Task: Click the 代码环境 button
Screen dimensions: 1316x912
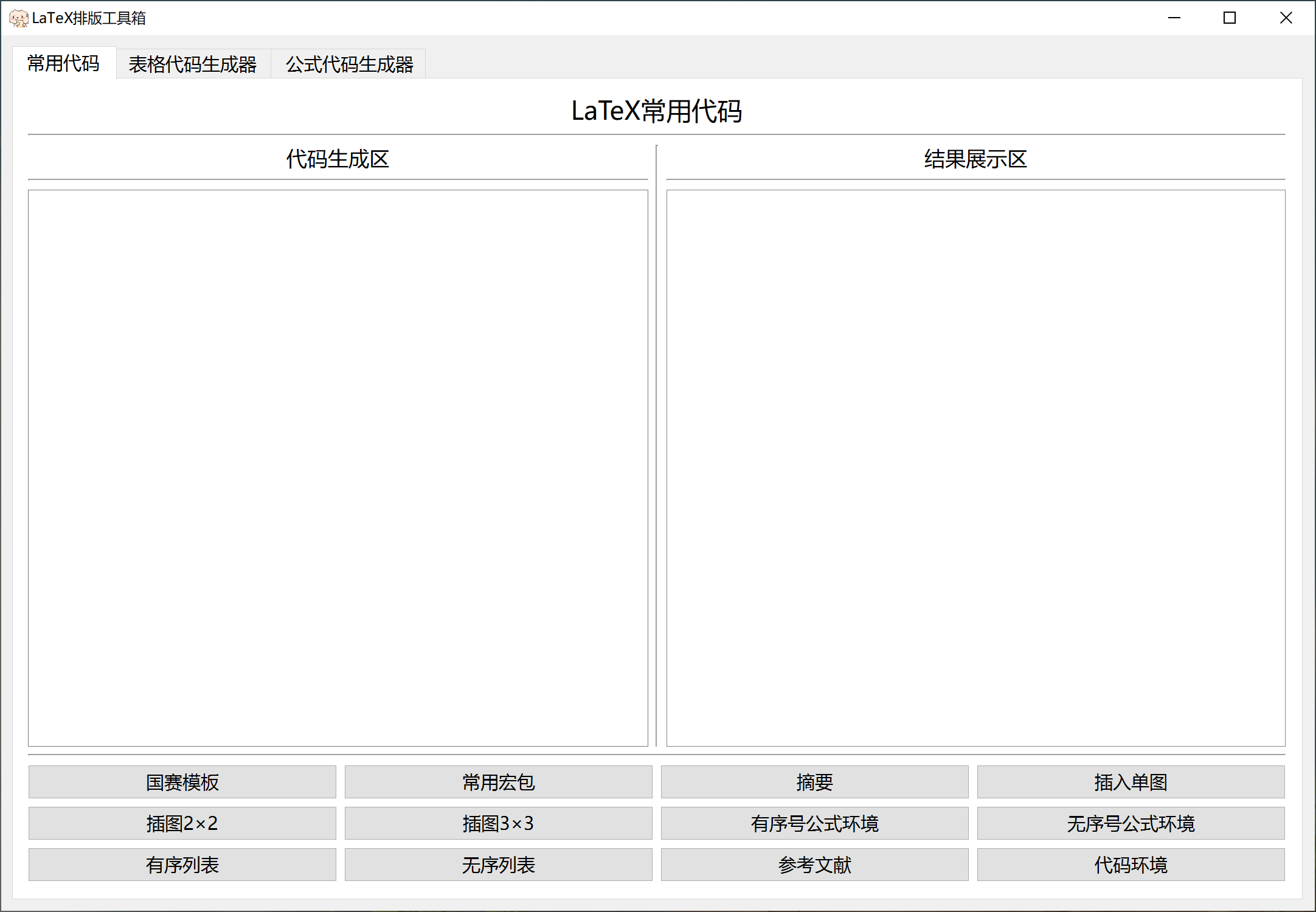Action: click(x=1131, y=865)
